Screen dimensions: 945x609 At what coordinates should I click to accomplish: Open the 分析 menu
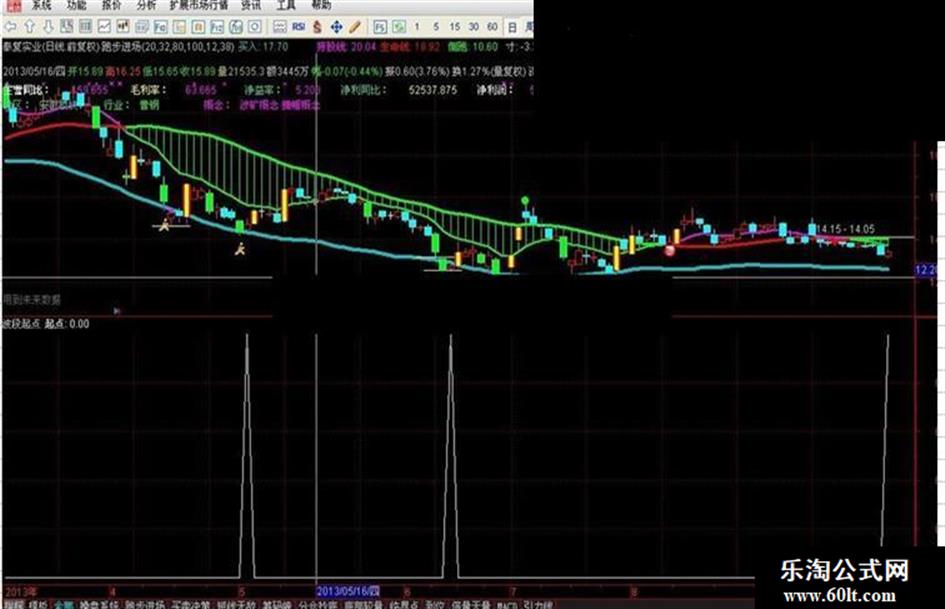[x=146, y=5]
